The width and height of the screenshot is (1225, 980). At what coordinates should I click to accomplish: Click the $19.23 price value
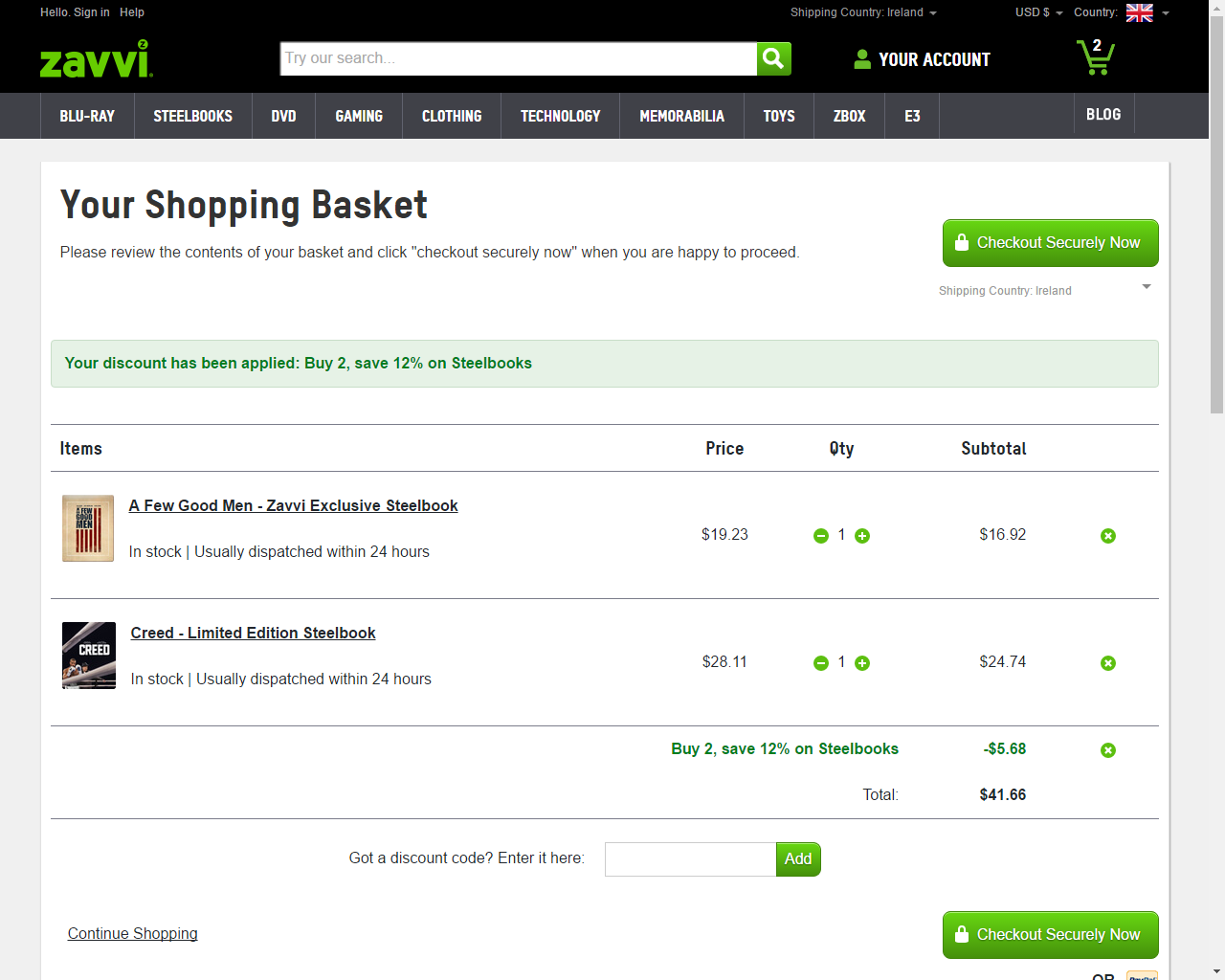pos(724,534)
